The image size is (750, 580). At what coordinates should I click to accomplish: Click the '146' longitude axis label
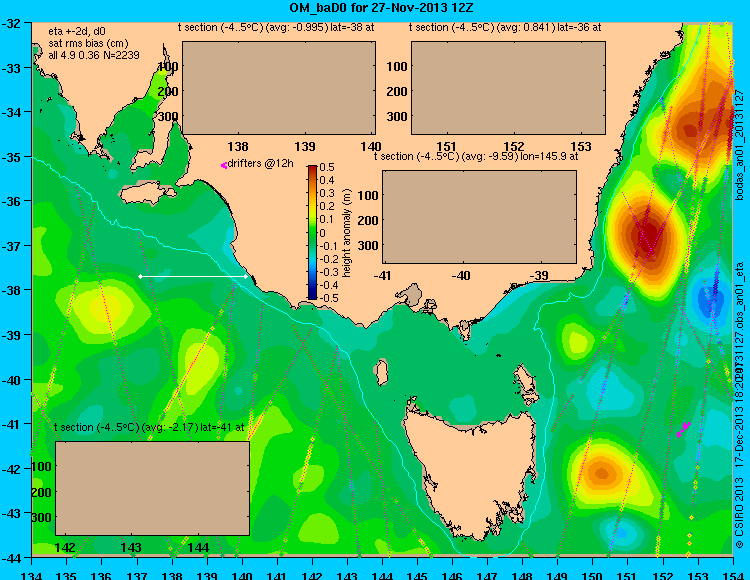452,575
